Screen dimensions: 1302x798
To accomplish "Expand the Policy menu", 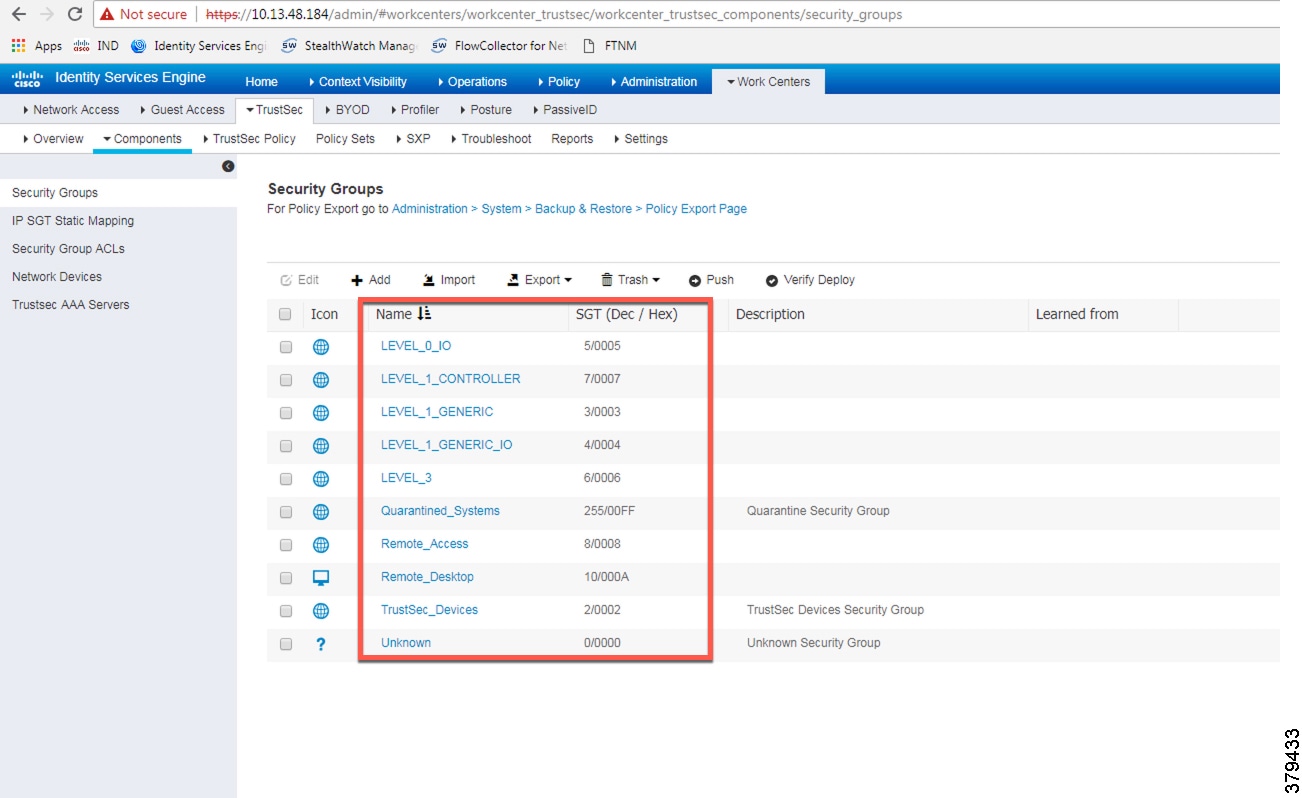I will [558, 82].
